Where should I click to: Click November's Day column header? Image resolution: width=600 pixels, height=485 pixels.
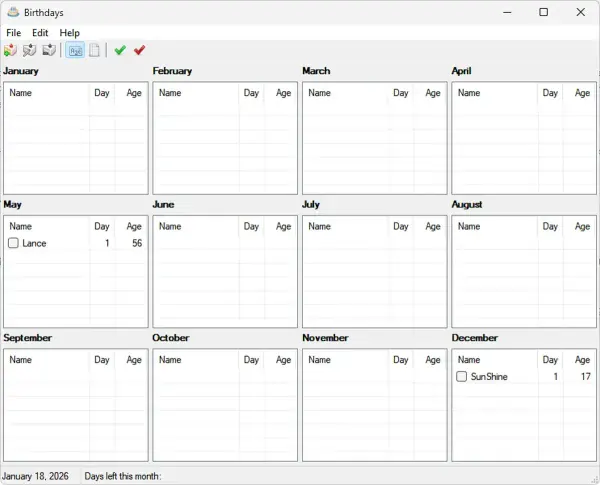coord(401,360)
